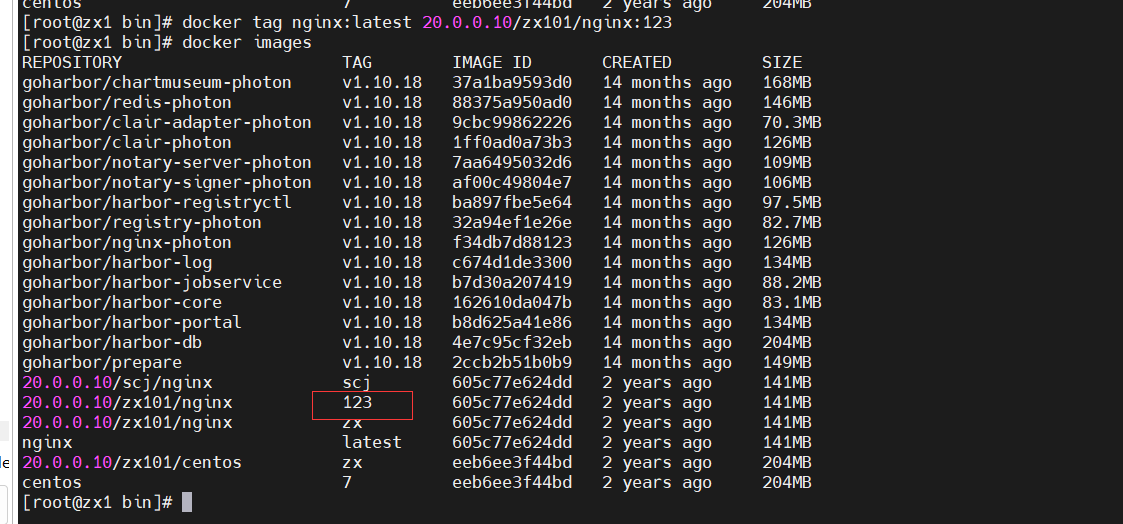
Task: Click image ID c674d1de3300
Action: pos(512,263)
